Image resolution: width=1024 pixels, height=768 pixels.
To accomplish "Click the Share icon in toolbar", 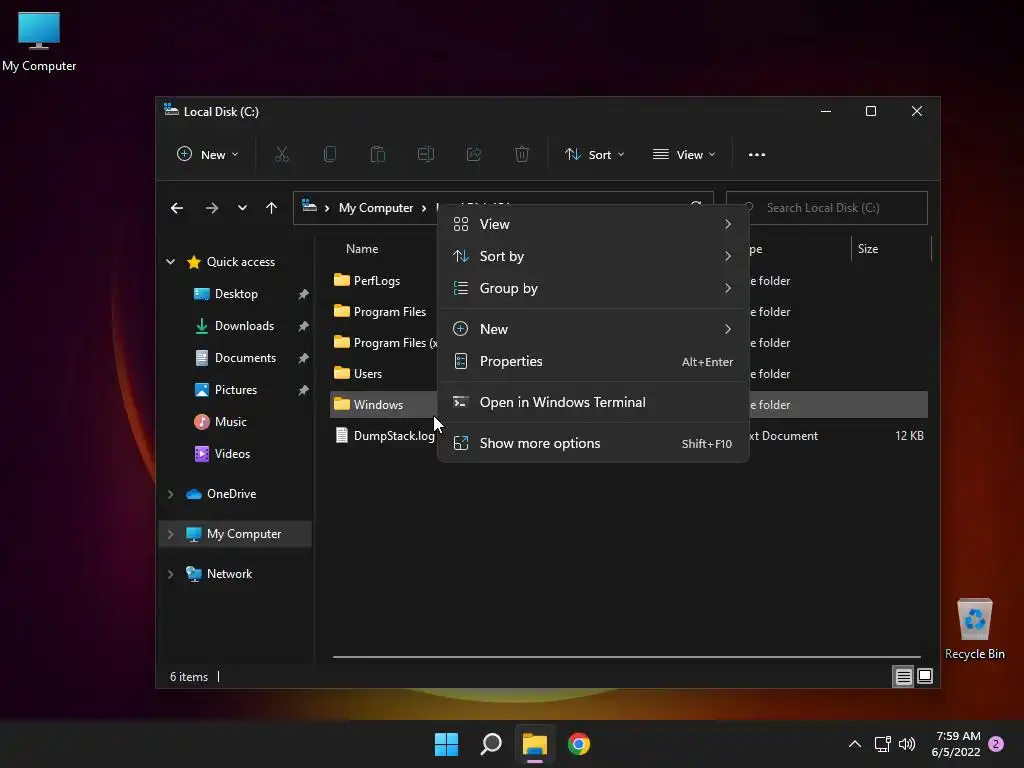I will [474, 155].
